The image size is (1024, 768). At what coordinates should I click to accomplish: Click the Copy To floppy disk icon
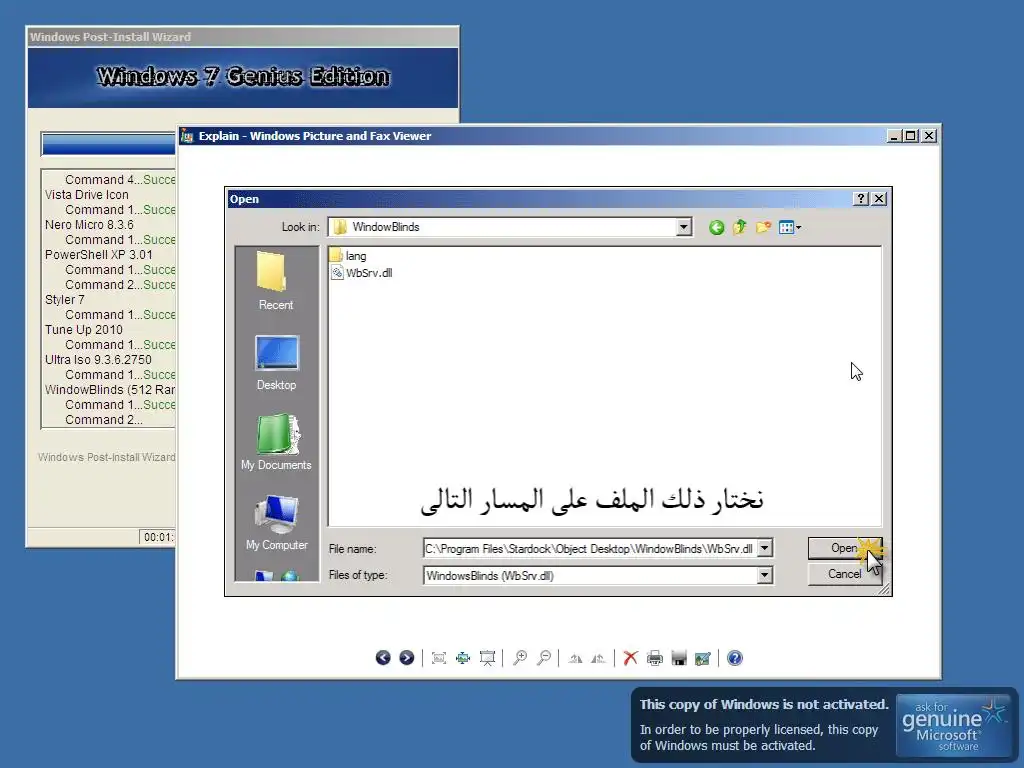(679, 658)
